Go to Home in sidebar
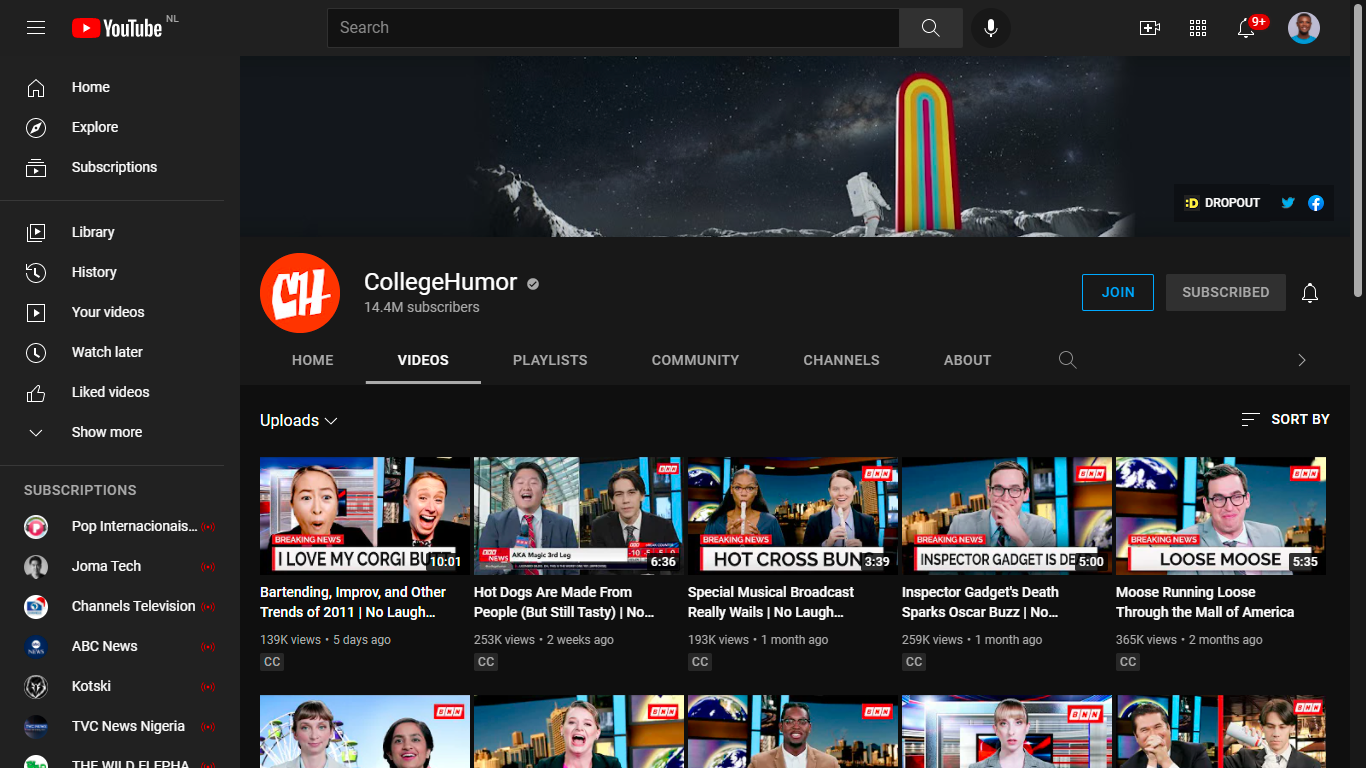 click(x=112, y=87)
